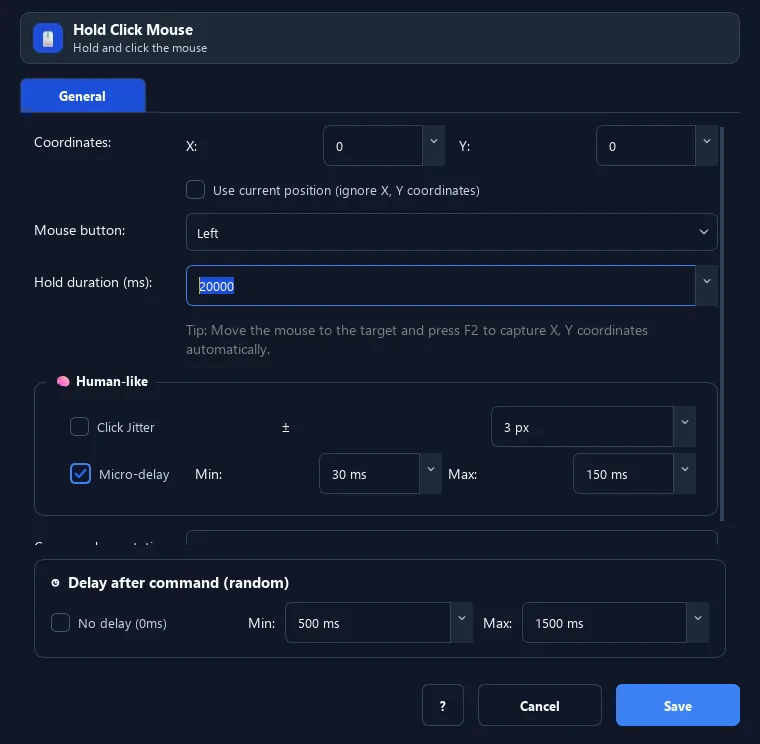
Task: Click the Hold duration field showing 20000
Action: pos(441,285)
